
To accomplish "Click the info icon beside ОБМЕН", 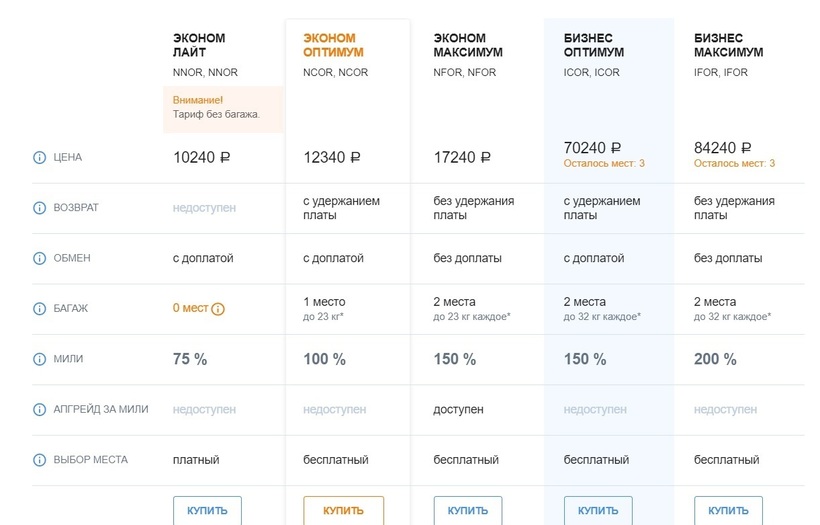I will coord(40,258).
